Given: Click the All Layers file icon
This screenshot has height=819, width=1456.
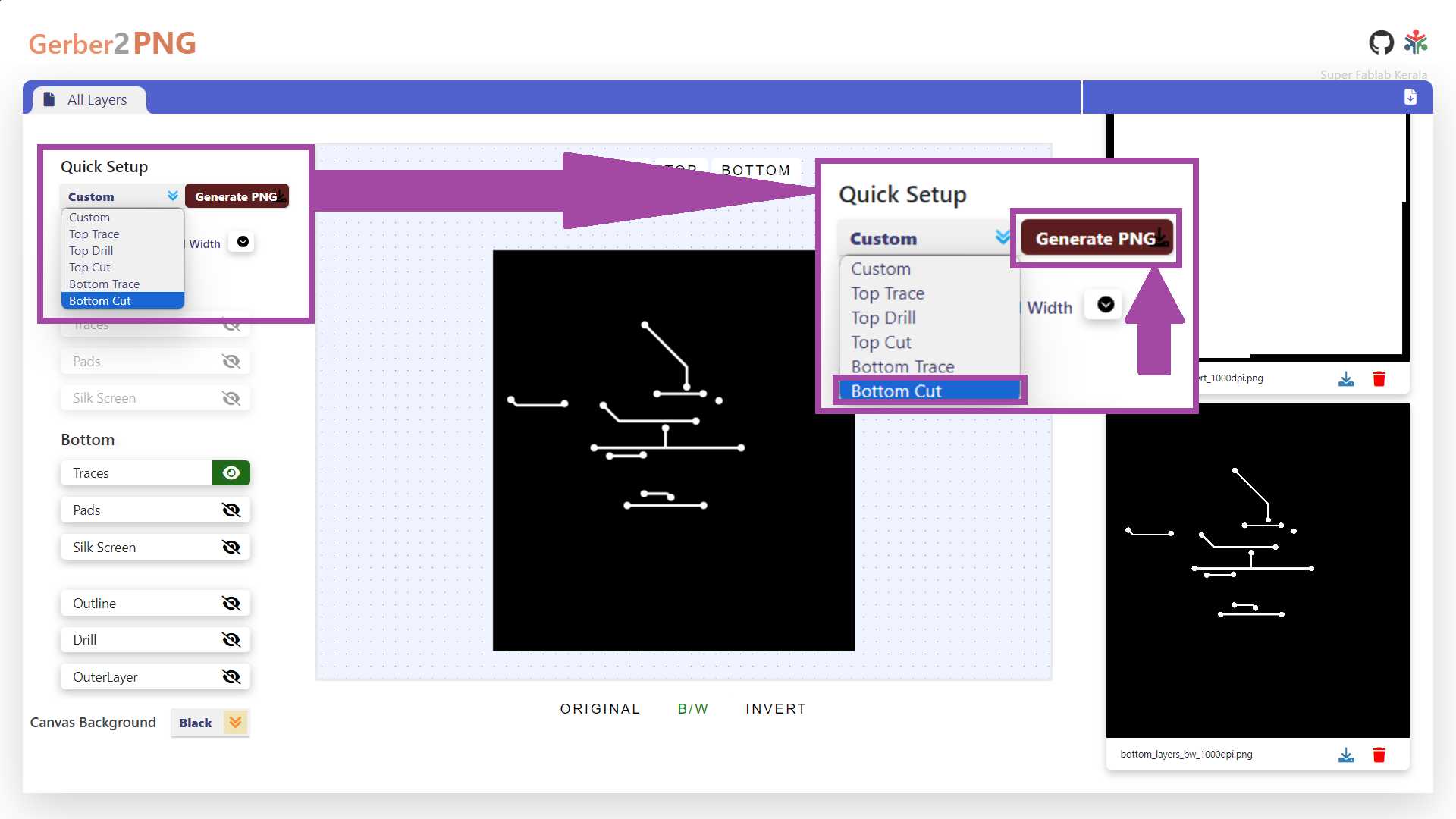Looking at the screenshot, I should tap(49, 99).
